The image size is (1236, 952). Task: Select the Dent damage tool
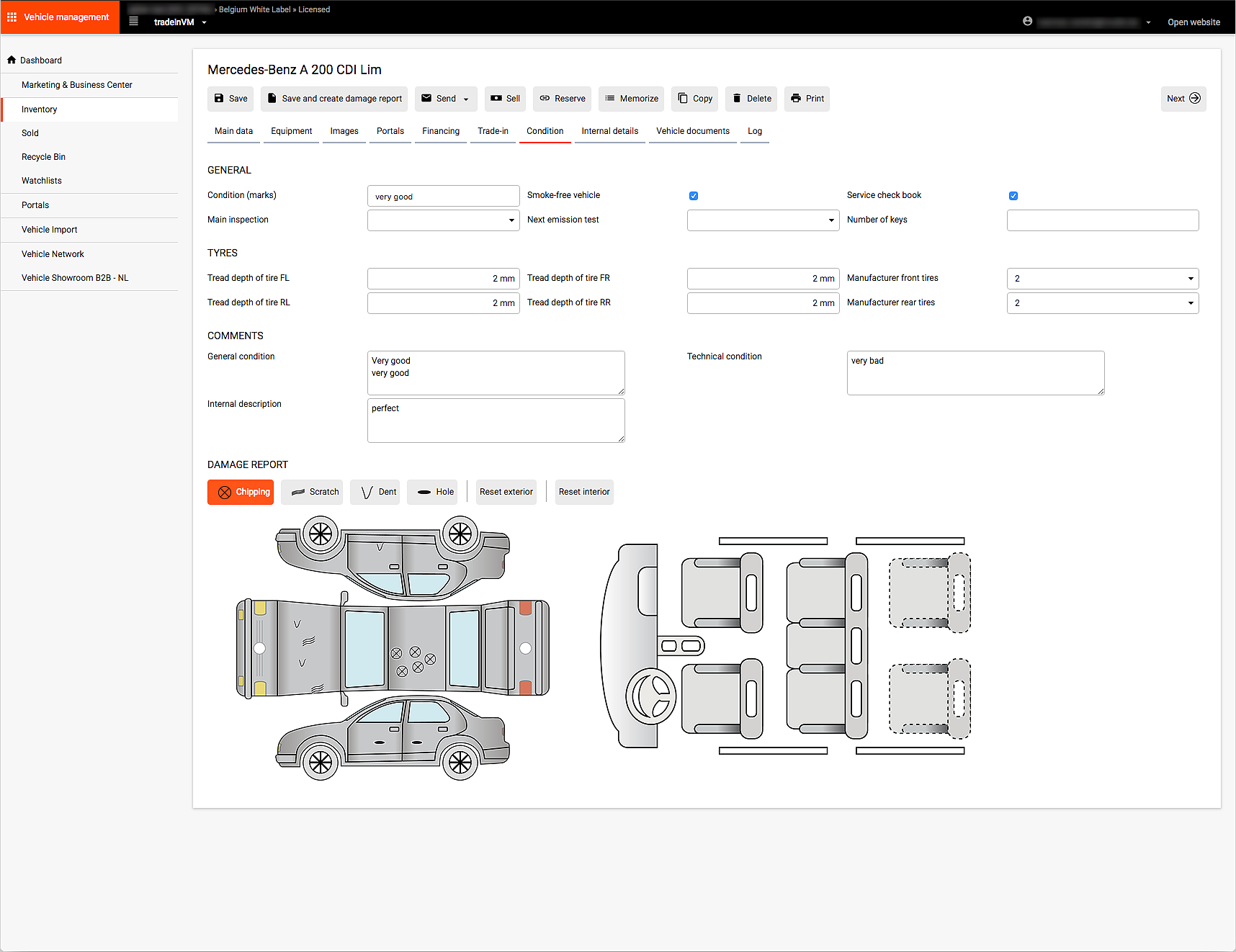(375, 492)
